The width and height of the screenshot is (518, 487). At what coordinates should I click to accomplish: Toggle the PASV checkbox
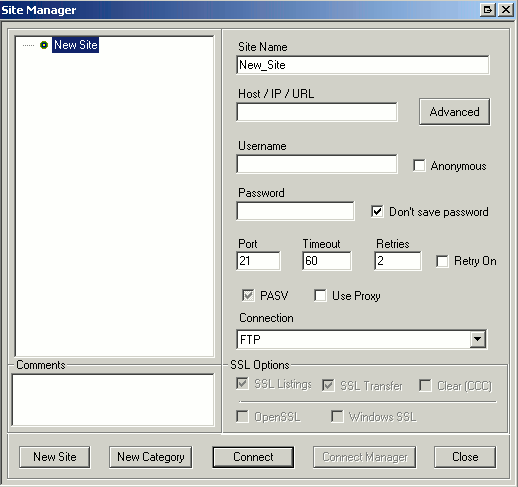(248, 295)
